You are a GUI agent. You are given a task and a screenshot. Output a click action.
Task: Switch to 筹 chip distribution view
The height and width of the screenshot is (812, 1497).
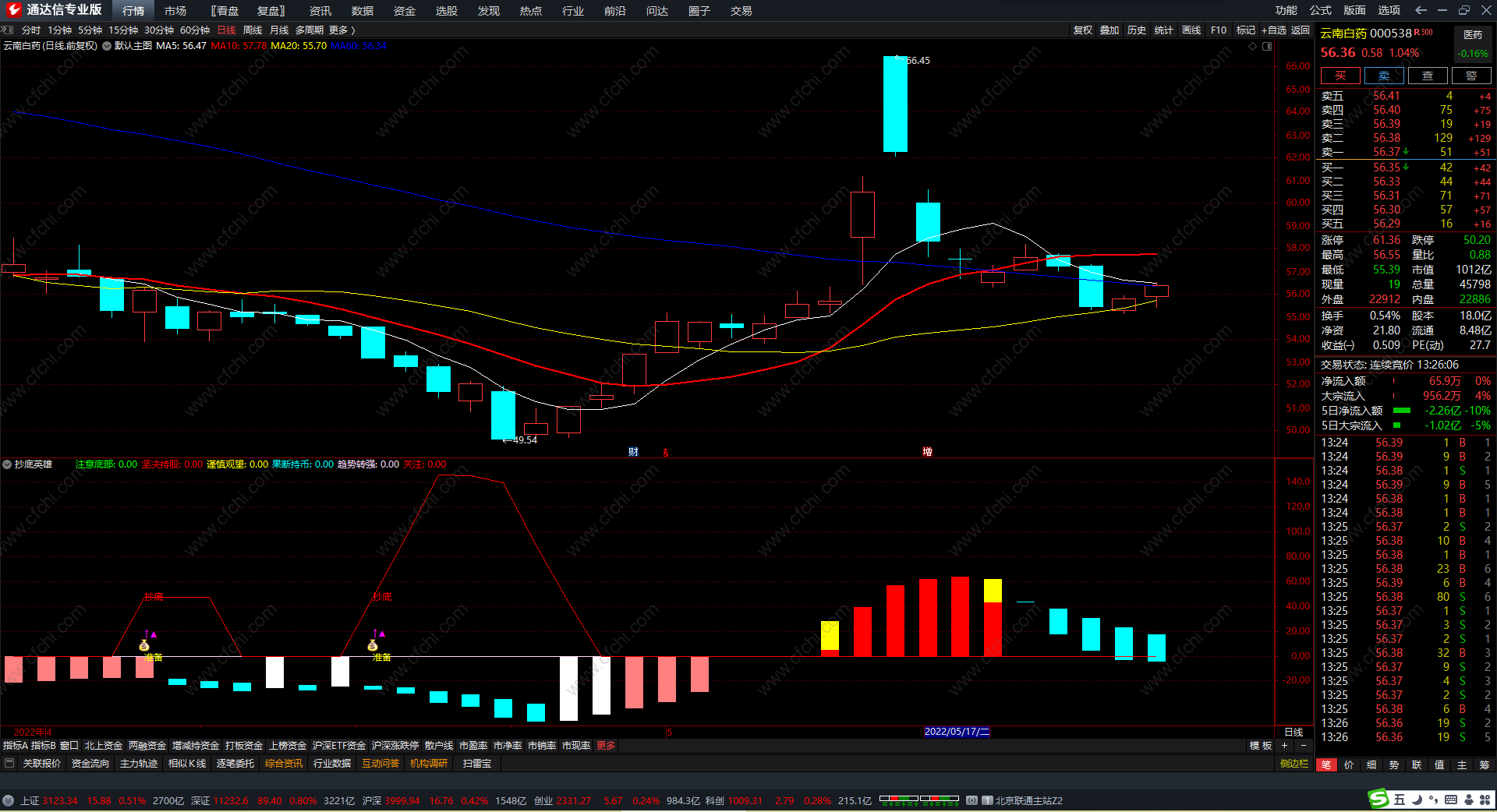pyautogui.click(x=1484, y=764)
